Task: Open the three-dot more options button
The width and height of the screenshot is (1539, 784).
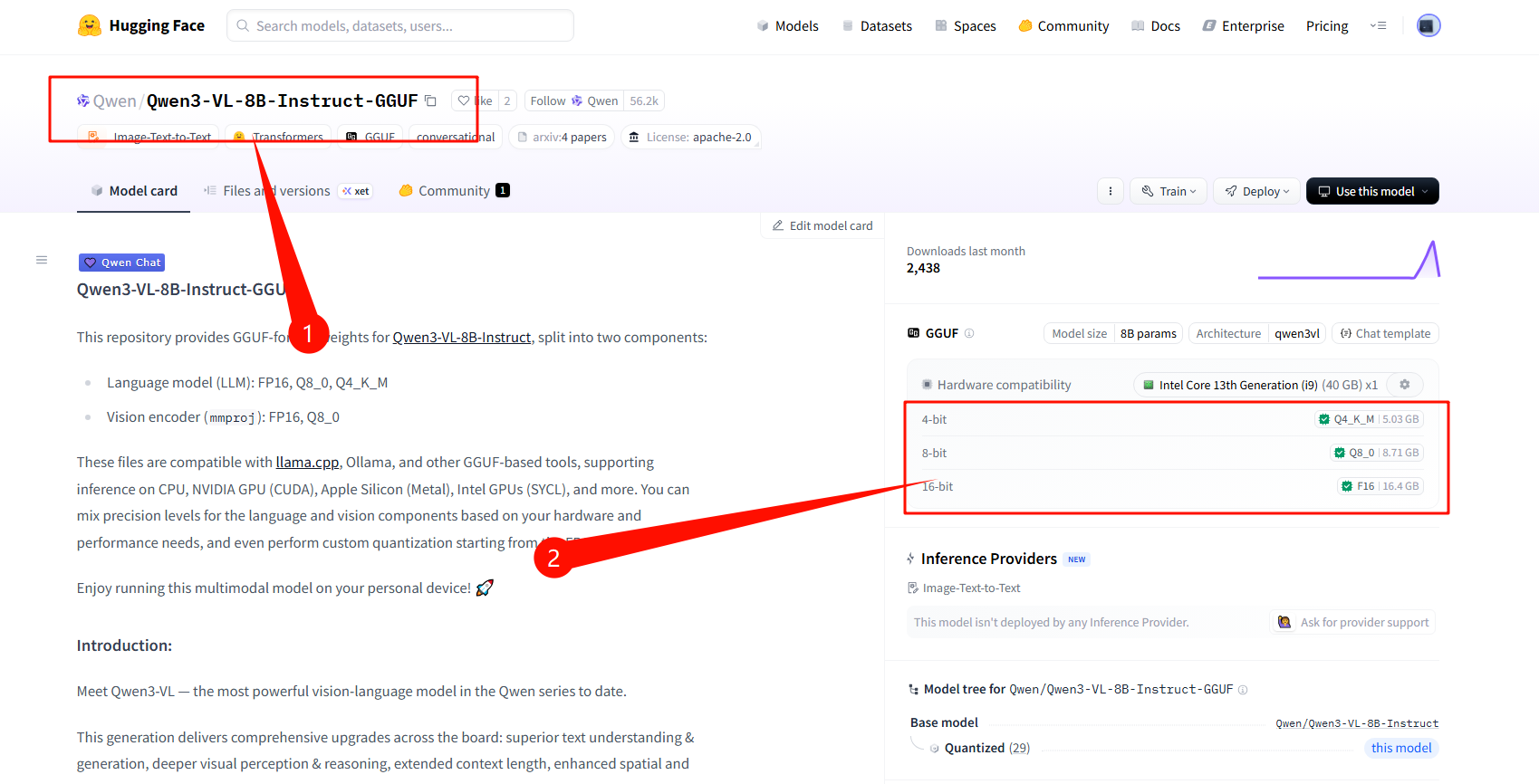Action: 1111,191
